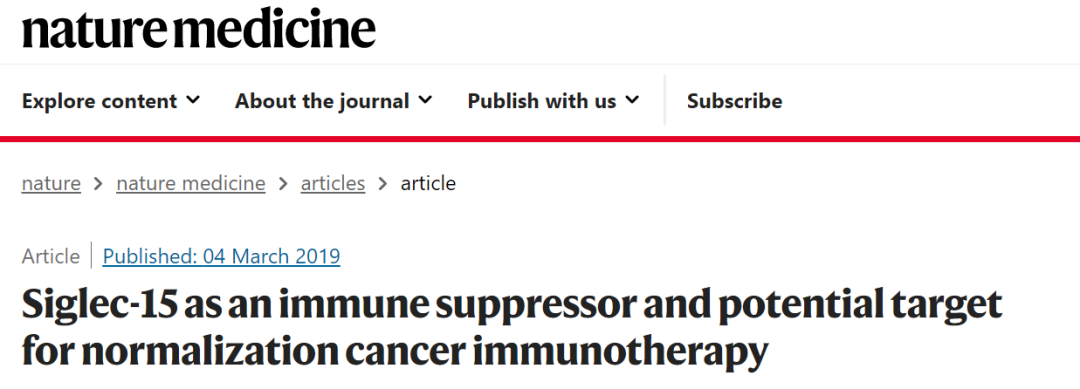Select the current article breadcrumb text
The height and width of the screenshot is (389, 1080).
pos(428,183)
